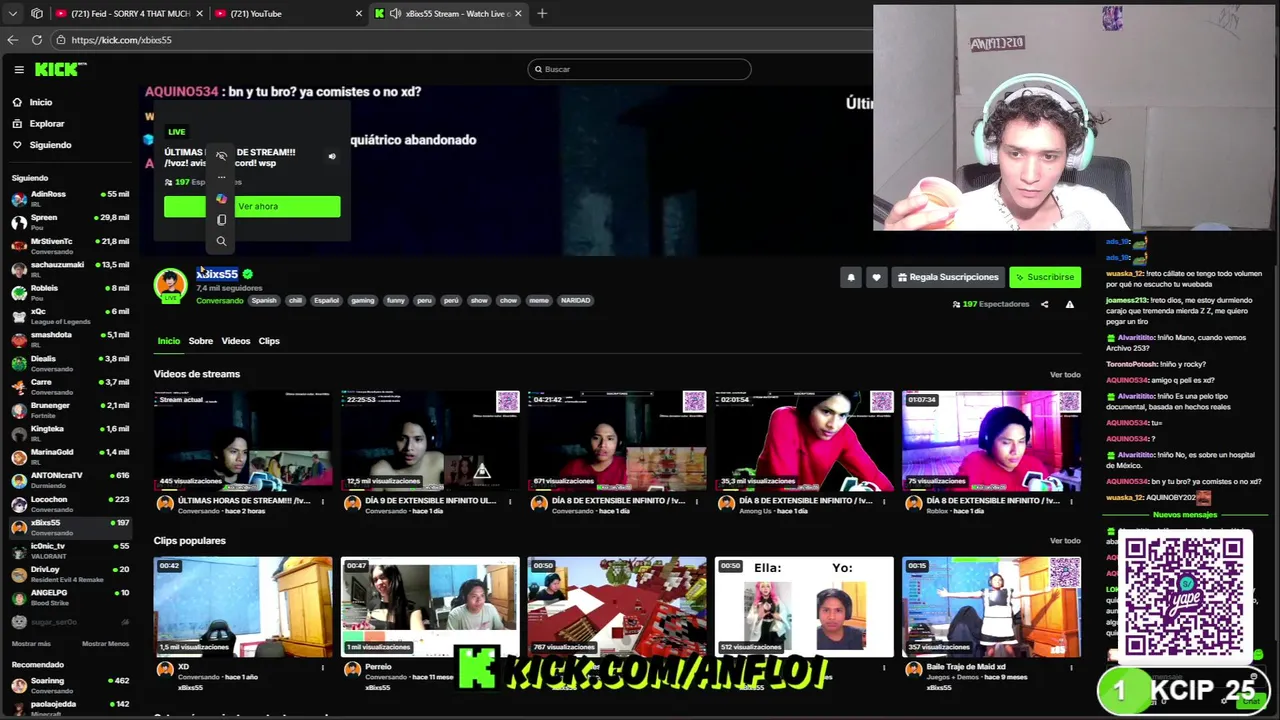Open options menu for the XD clip
This screenshot has height=720, width=1280.
pyautogui.click(x=323, y=667)
